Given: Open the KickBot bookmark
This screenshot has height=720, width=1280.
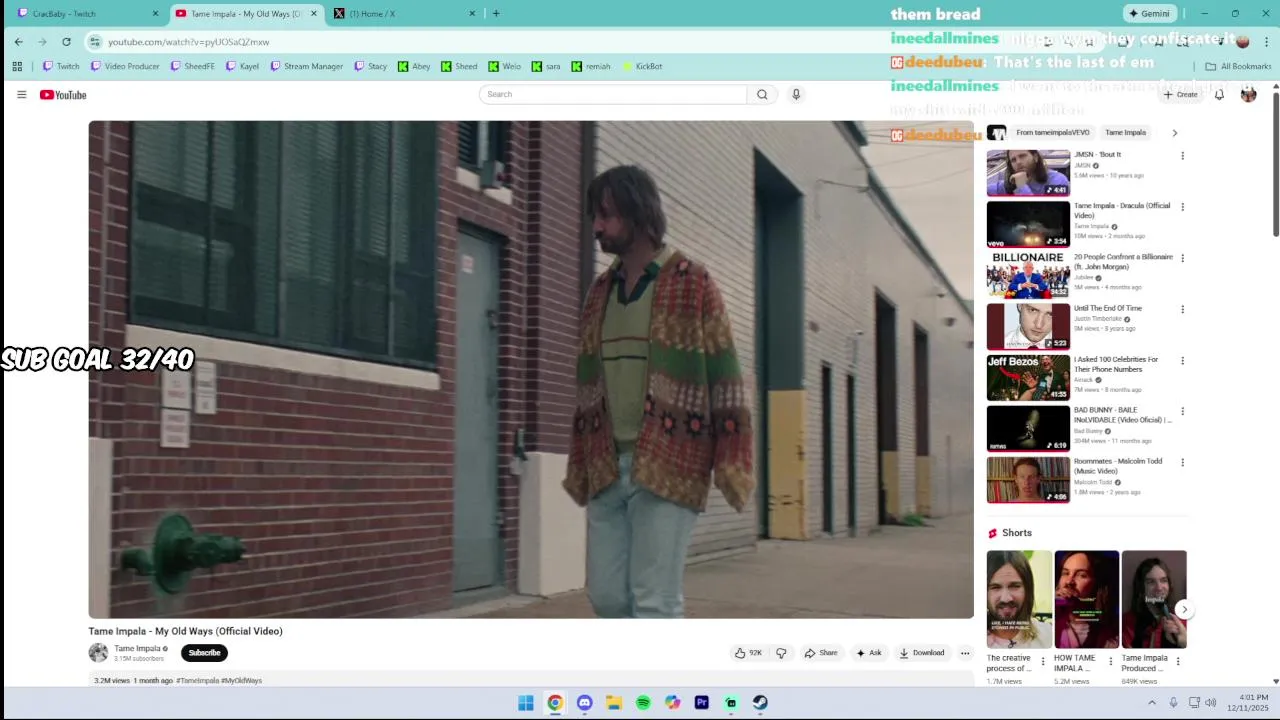Looking at the screenshot, I should click(642, 66).
